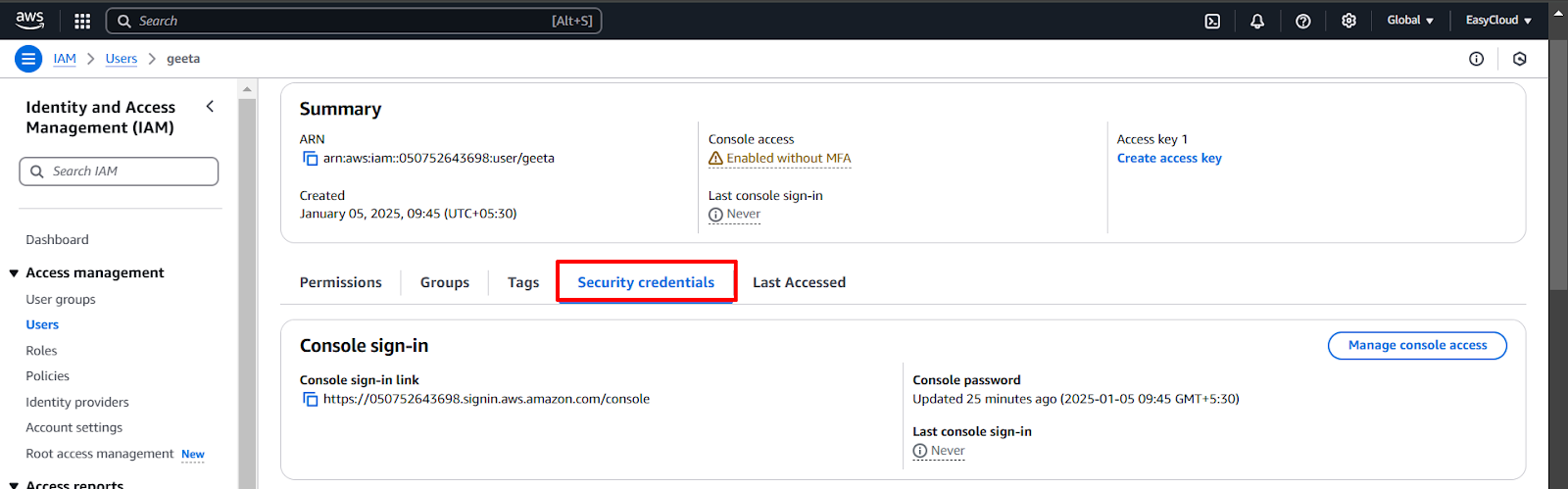
Task: Open Root access management in sidebar
Action: (x=100, y=454)
